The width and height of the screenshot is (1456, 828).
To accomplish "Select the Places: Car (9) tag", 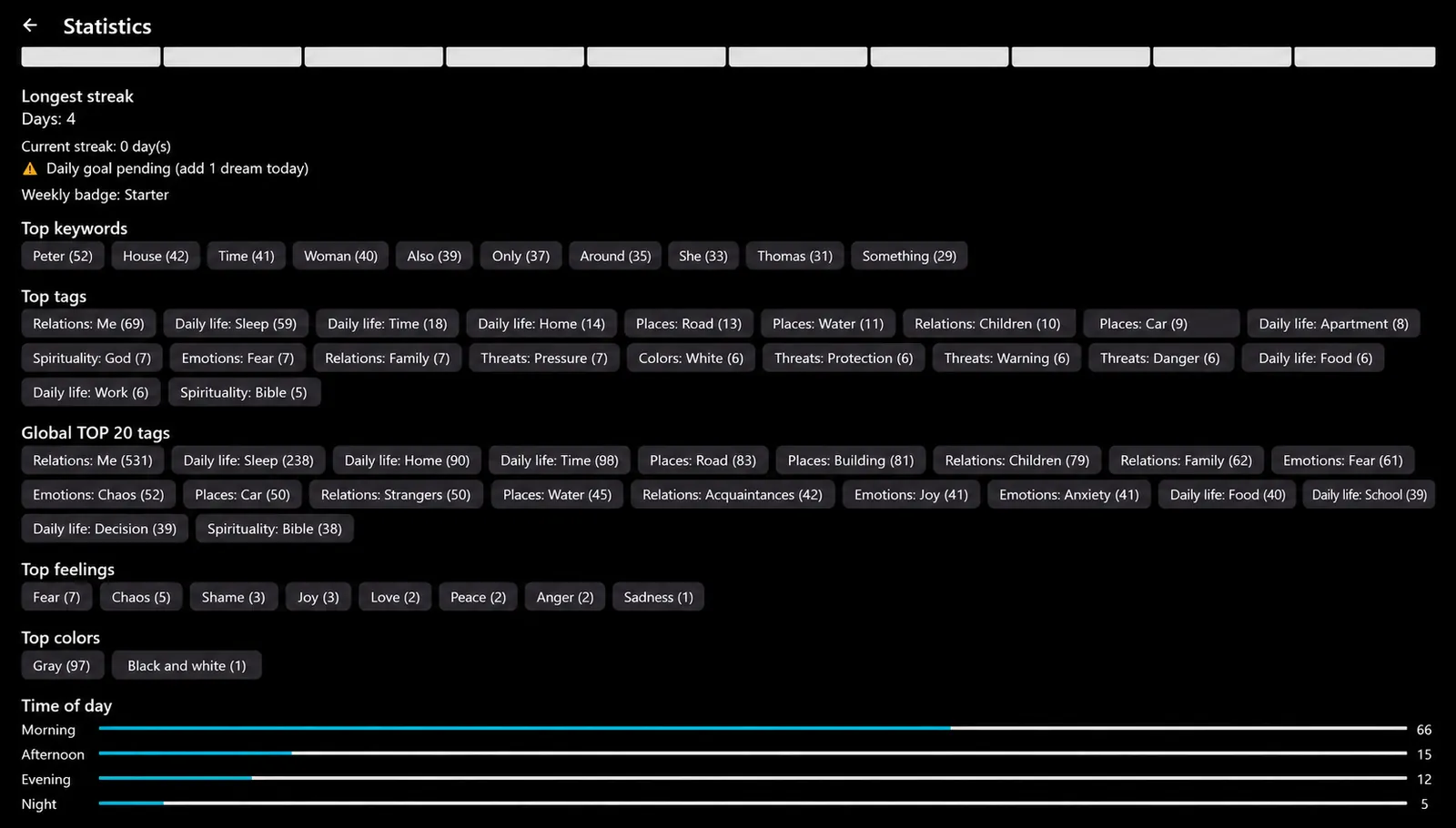I will 1162,324.
